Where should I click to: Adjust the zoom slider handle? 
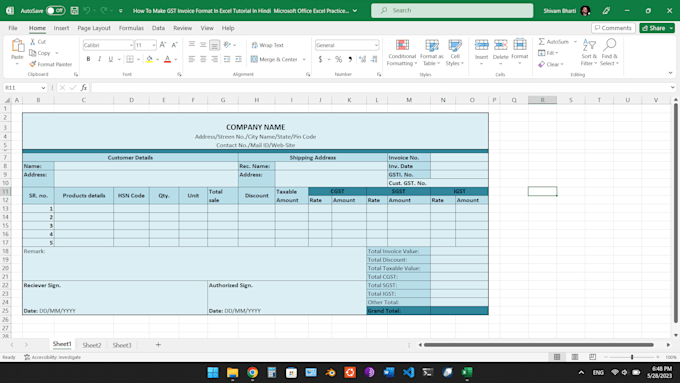(x=632, y=357)
